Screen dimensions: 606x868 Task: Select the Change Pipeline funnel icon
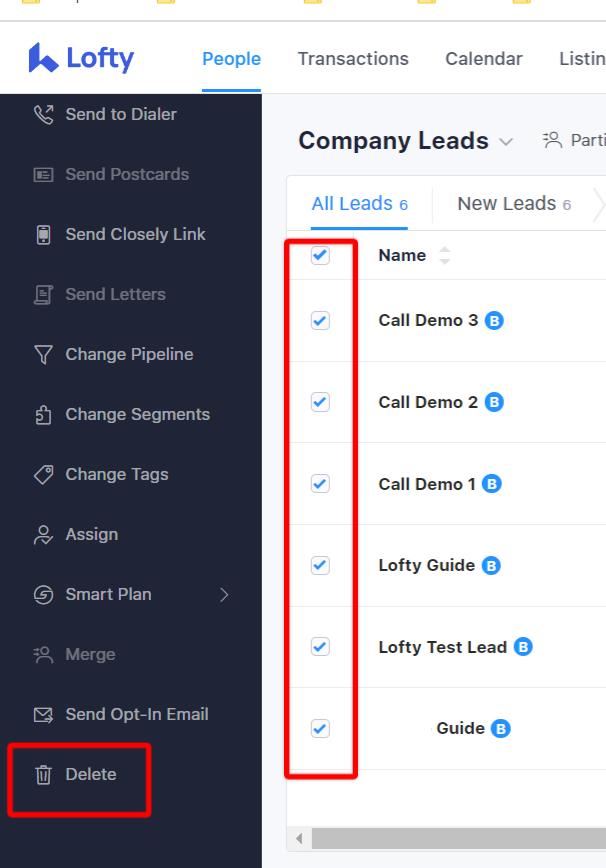pyautogui.click(x=44, y=354)
